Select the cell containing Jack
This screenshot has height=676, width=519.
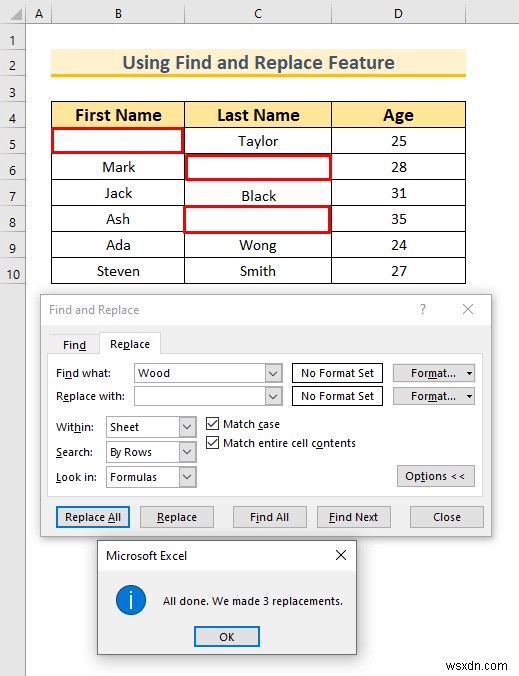tap(118, 193)
